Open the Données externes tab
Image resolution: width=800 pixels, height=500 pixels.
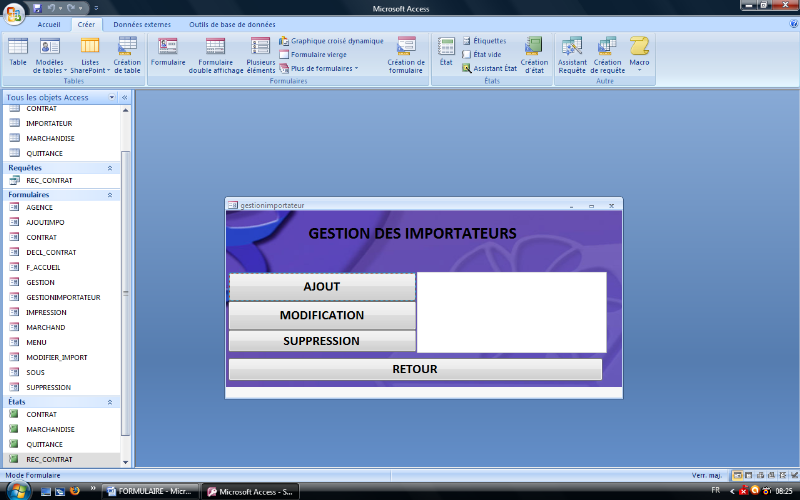(141, 24)
